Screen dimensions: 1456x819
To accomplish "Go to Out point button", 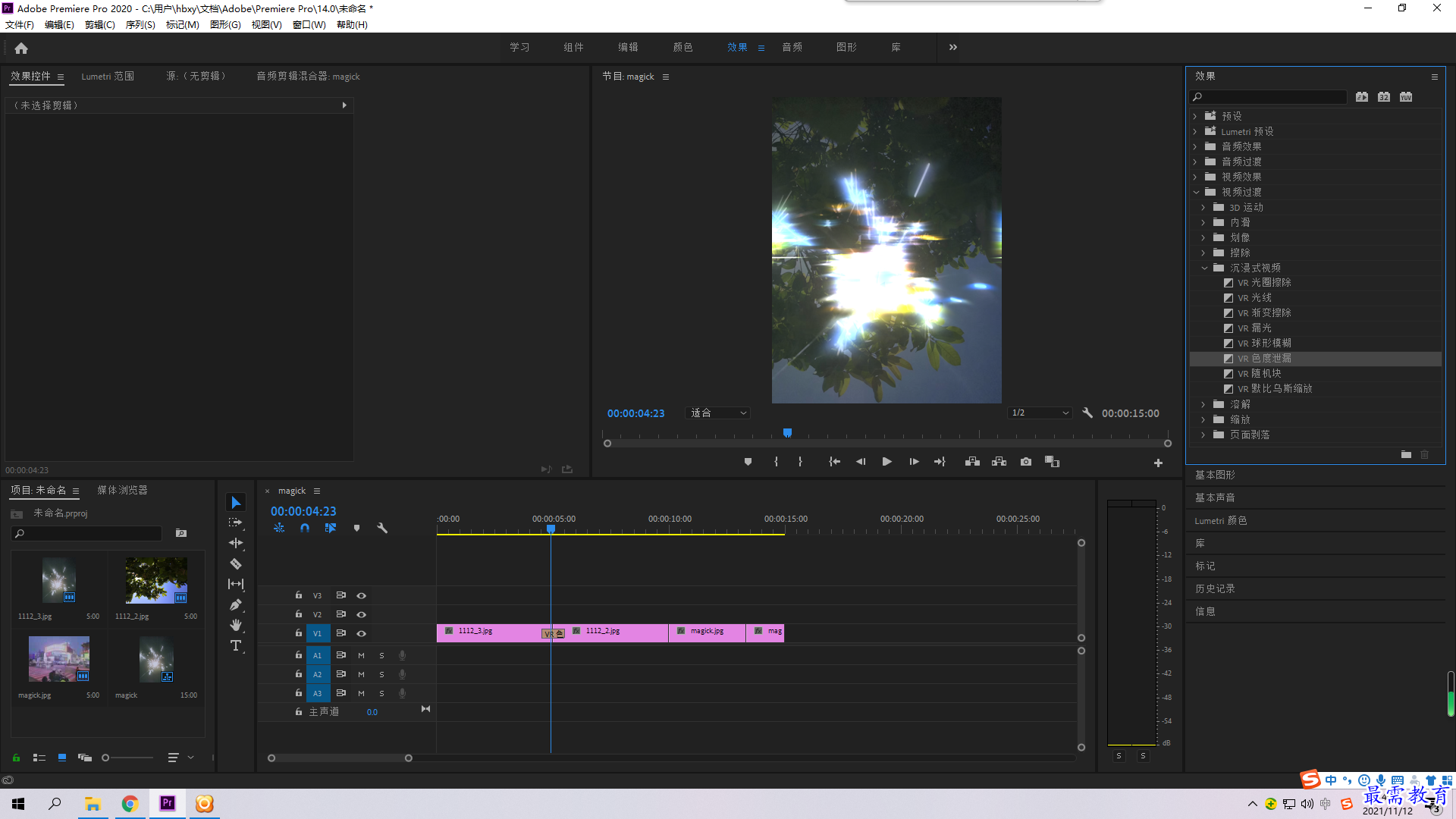I will [940, 462].
